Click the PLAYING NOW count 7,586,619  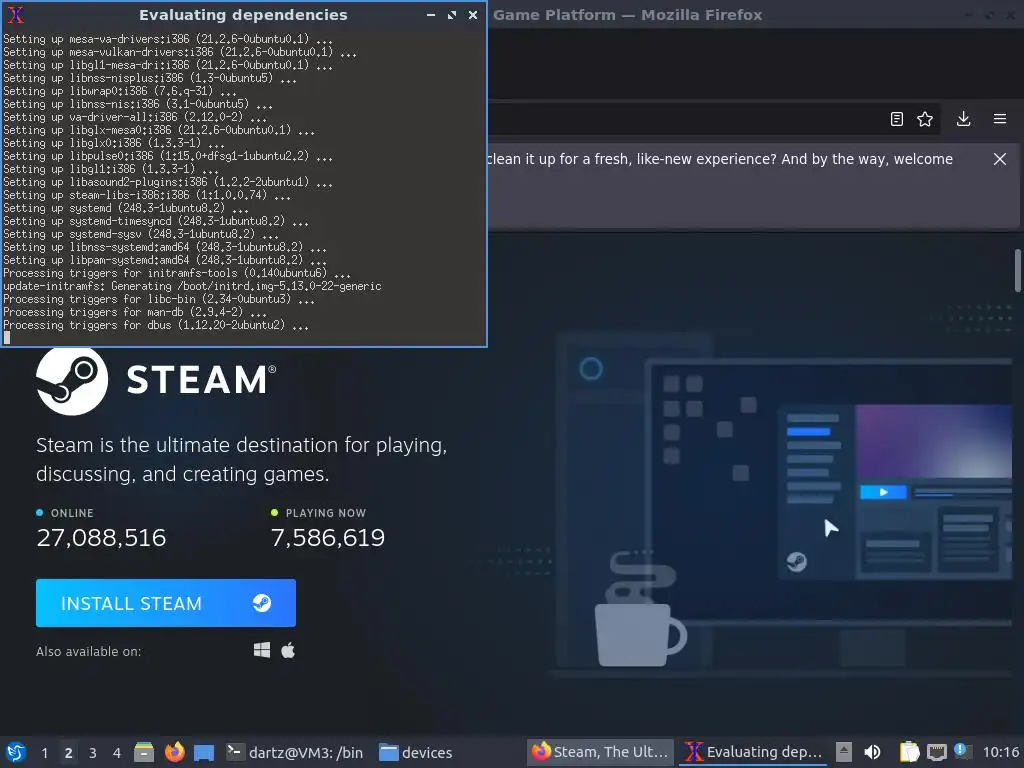point(328,537)
